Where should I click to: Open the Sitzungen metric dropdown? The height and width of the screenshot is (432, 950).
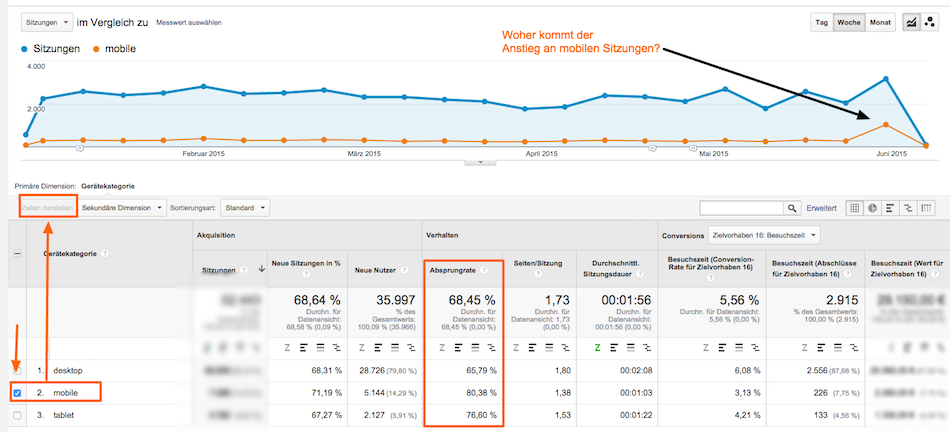tap(46, 21)
